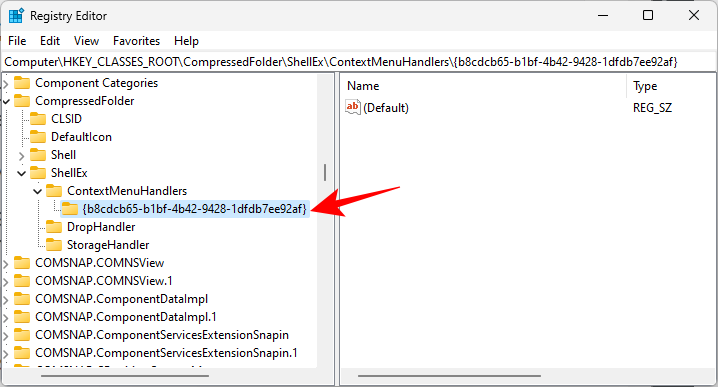Image resolution: width=718 pixels, height=387 pixels.
Task: Click the COMSNAP.COMNSView.1 folder icon
Action: [22, 281]
